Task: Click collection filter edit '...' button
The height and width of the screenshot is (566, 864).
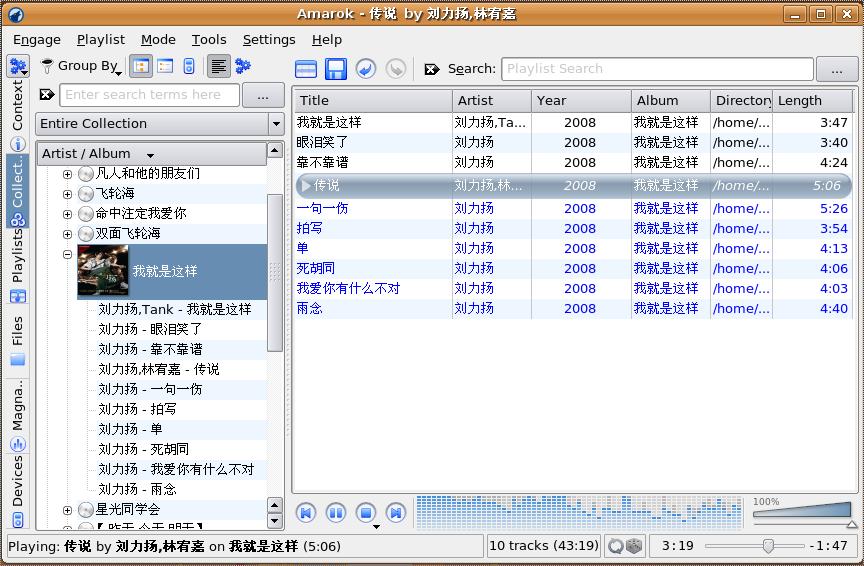Action: [x=263, y=96]
